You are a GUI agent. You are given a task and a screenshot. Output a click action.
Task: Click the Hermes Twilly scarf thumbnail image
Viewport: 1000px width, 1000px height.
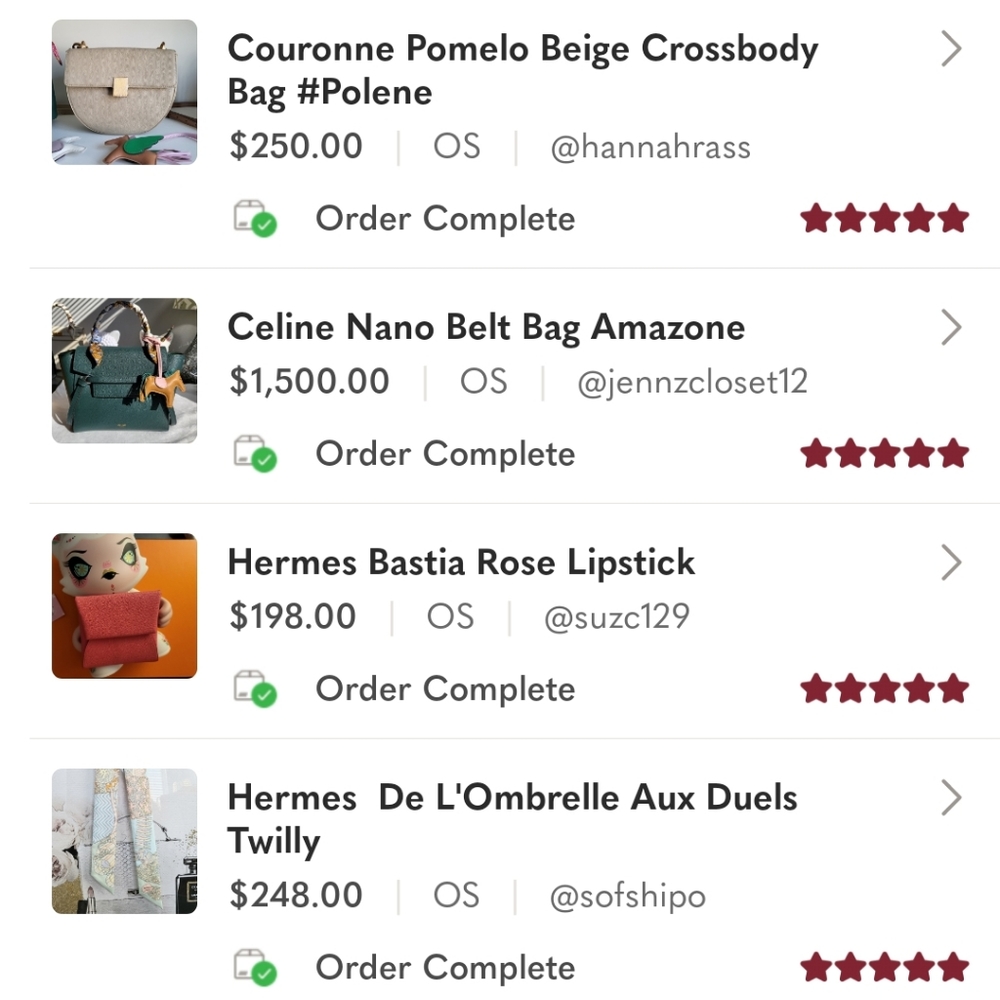click(124, 842)
